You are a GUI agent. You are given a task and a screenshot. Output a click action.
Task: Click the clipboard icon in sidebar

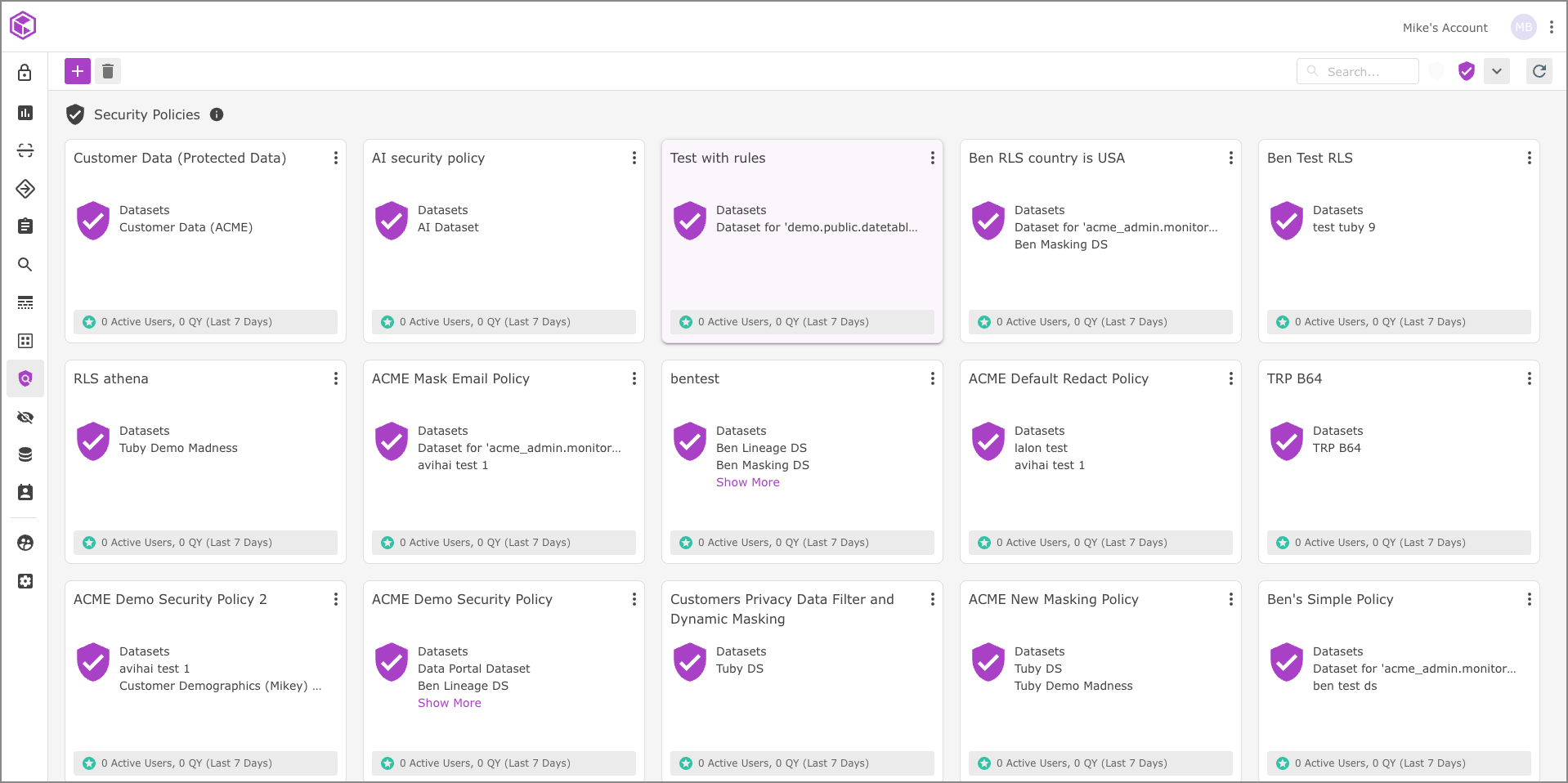(x=25, y=226)
